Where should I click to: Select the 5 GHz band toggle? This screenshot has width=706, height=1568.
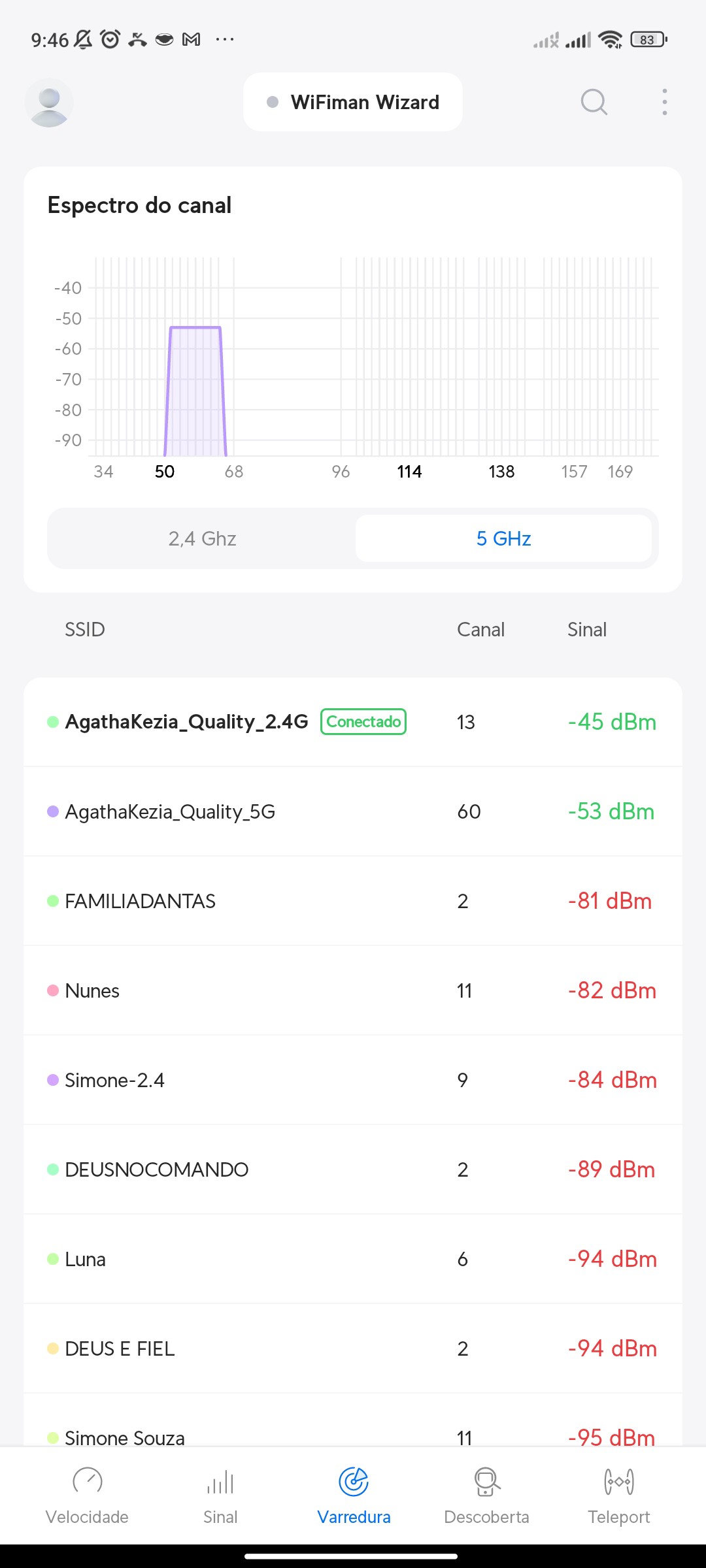[x=503, y=538]
